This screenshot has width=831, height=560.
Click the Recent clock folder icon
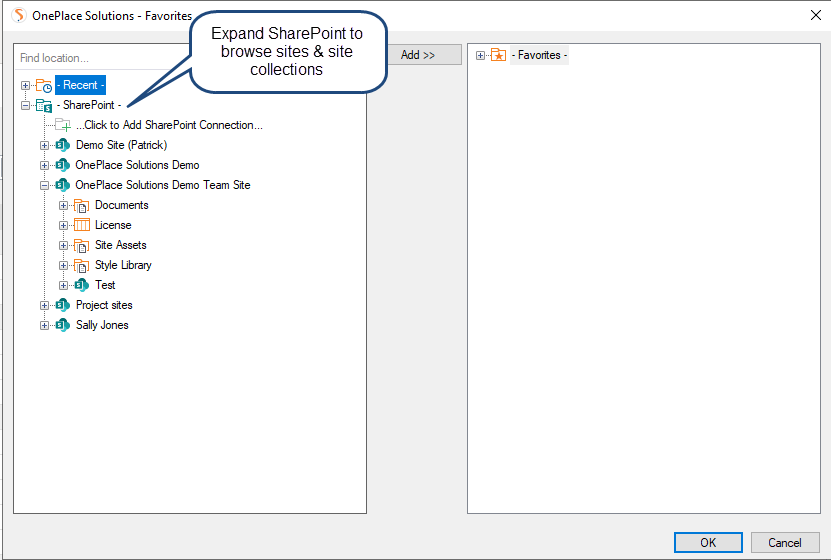(43, 86)
